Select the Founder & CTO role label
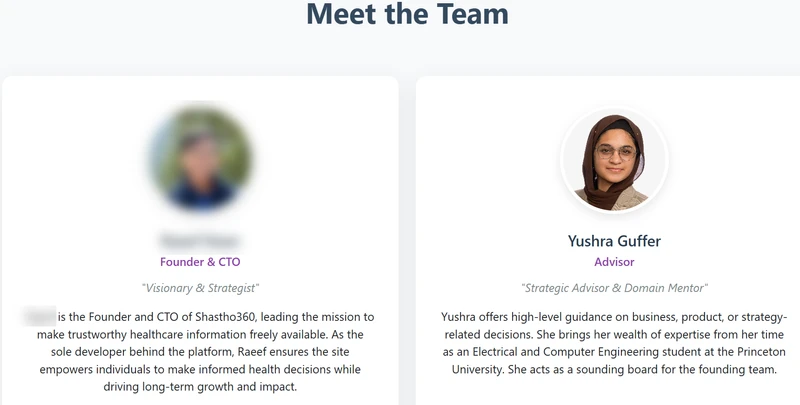This screenshot has width=800, height=405. pyautogui.click(x=200, y=262)
